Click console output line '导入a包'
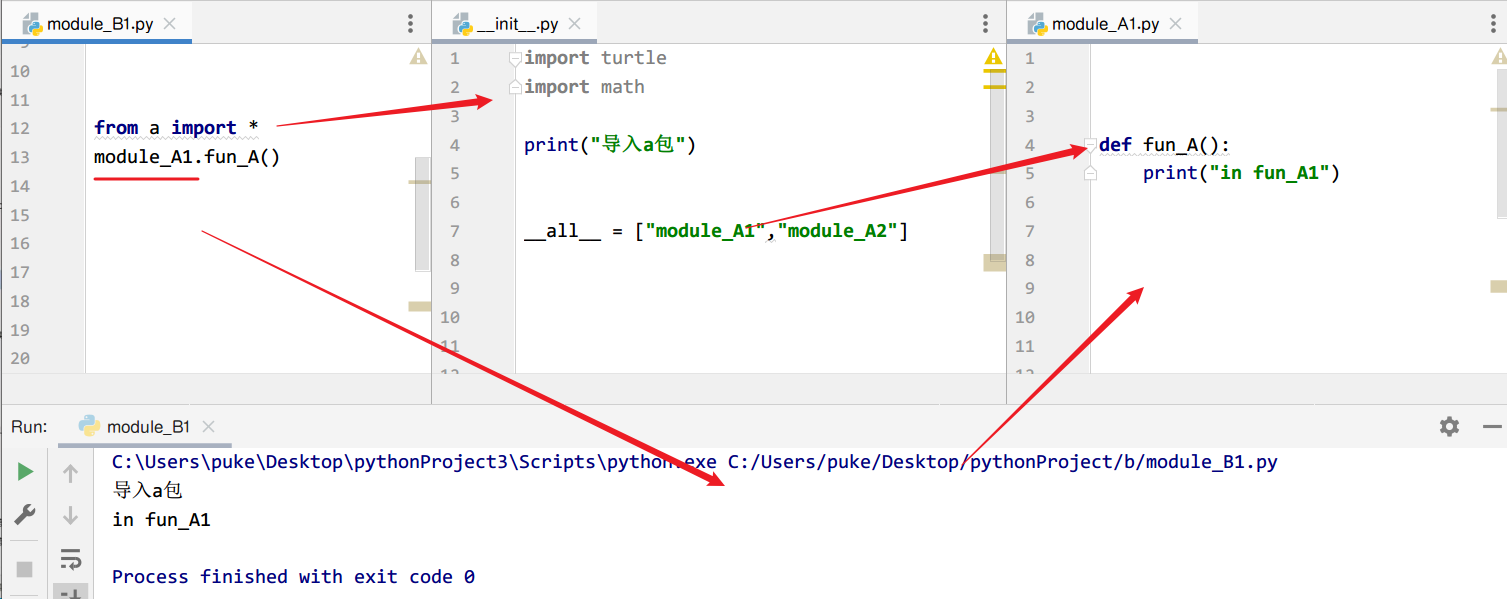The height and width of the screenshot is (599, 1507). click(x=147, y=491)
